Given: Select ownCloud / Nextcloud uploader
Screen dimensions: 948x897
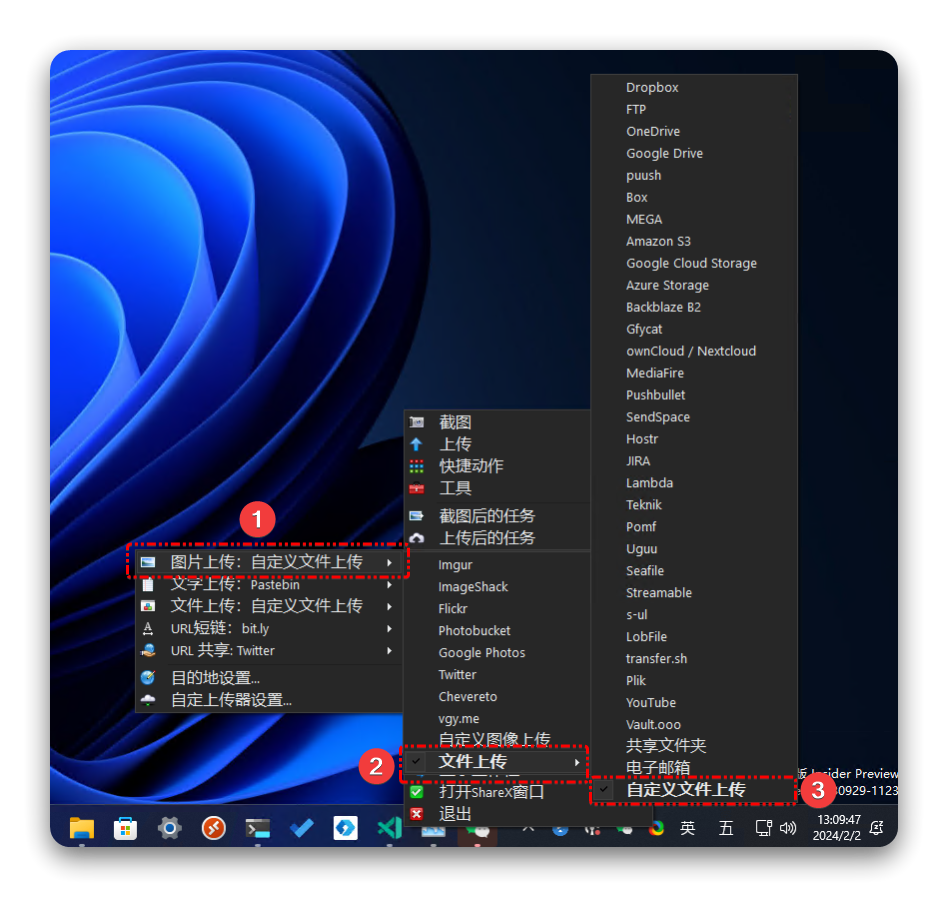Looking at the screenshot, I should (690, 351).
